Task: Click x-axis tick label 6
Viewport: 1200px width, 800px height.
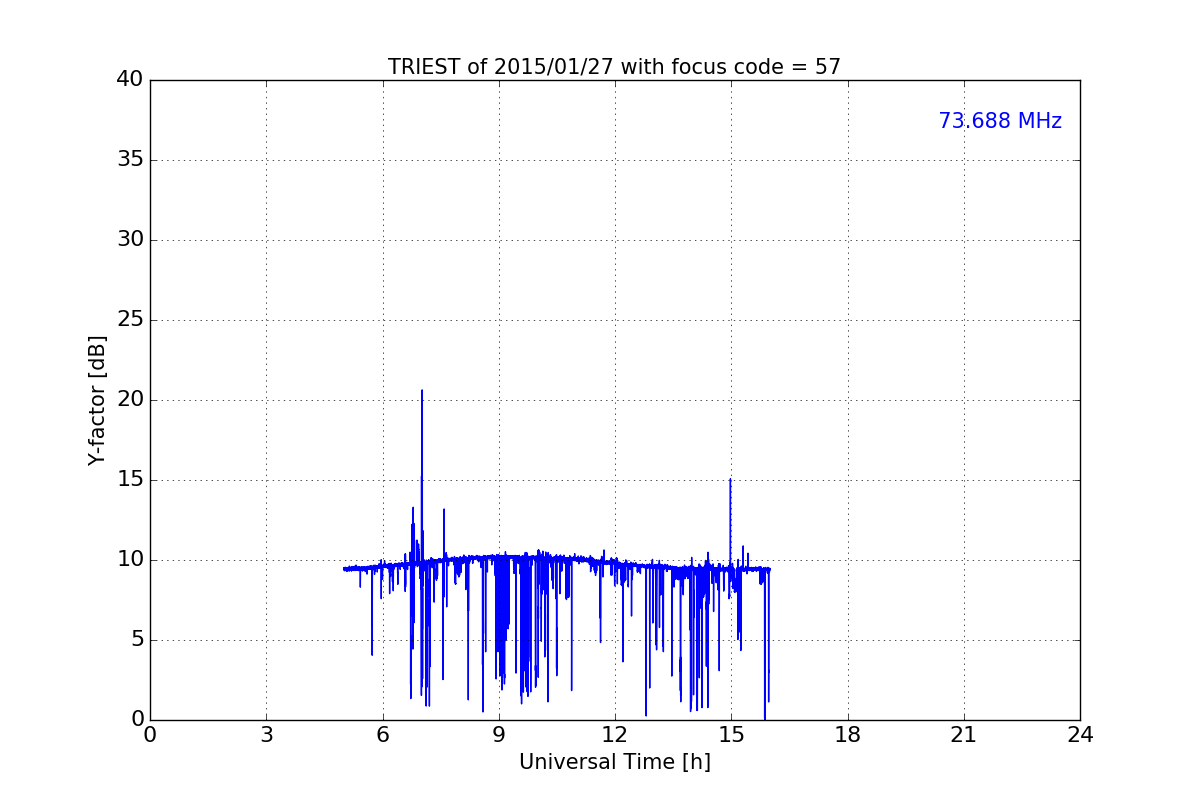Action: (382, 735)
